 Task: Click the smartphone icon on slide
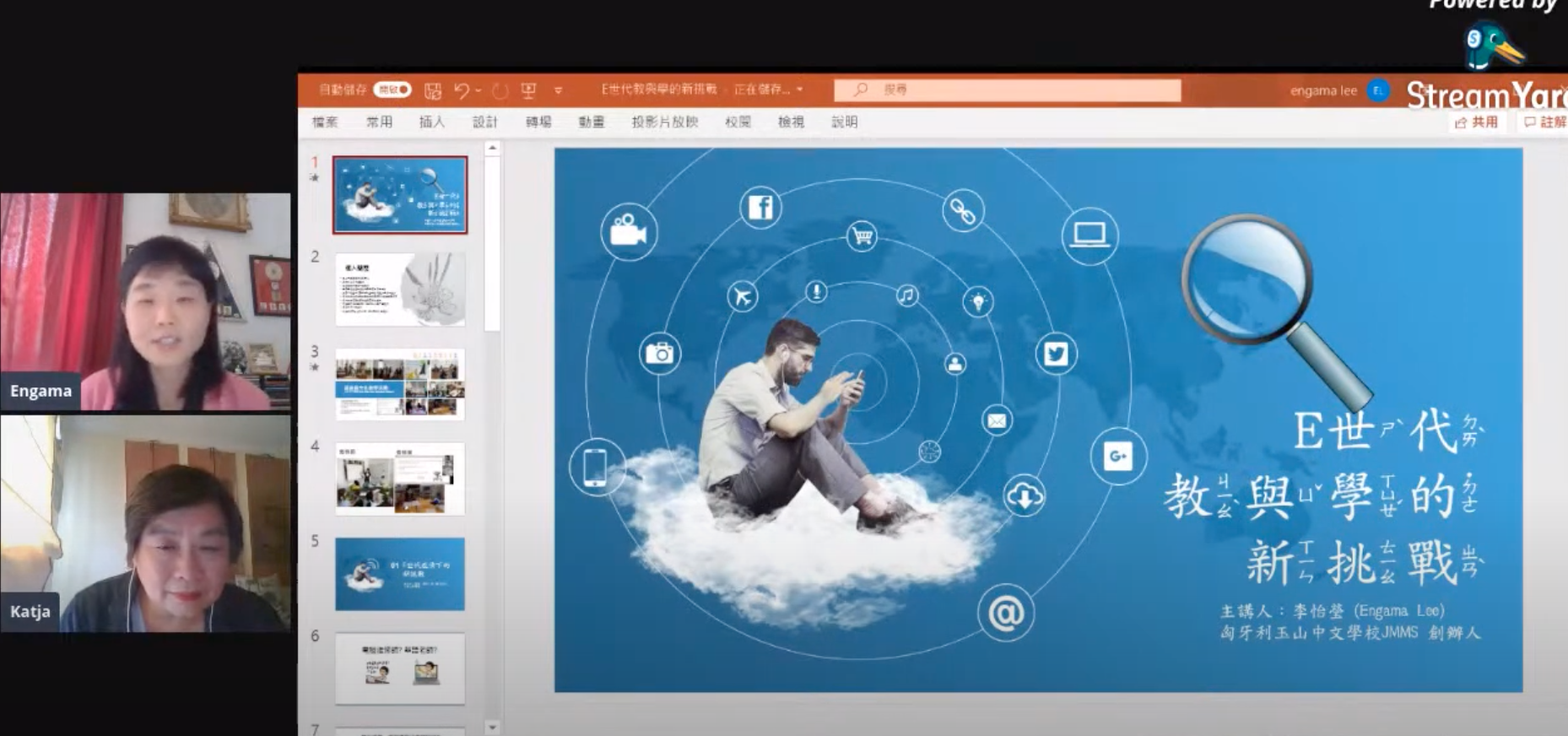pyautogui.click(x=596, y=467)
